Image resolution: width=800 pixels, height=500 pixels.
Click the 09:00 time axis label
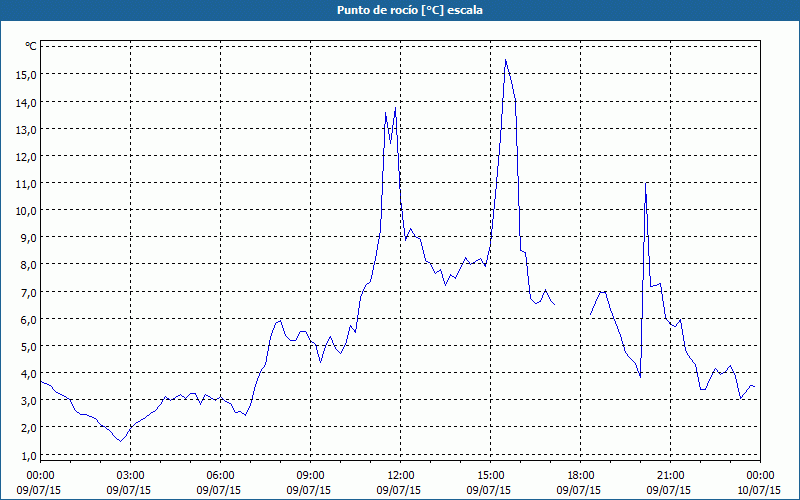pos(311,476)
